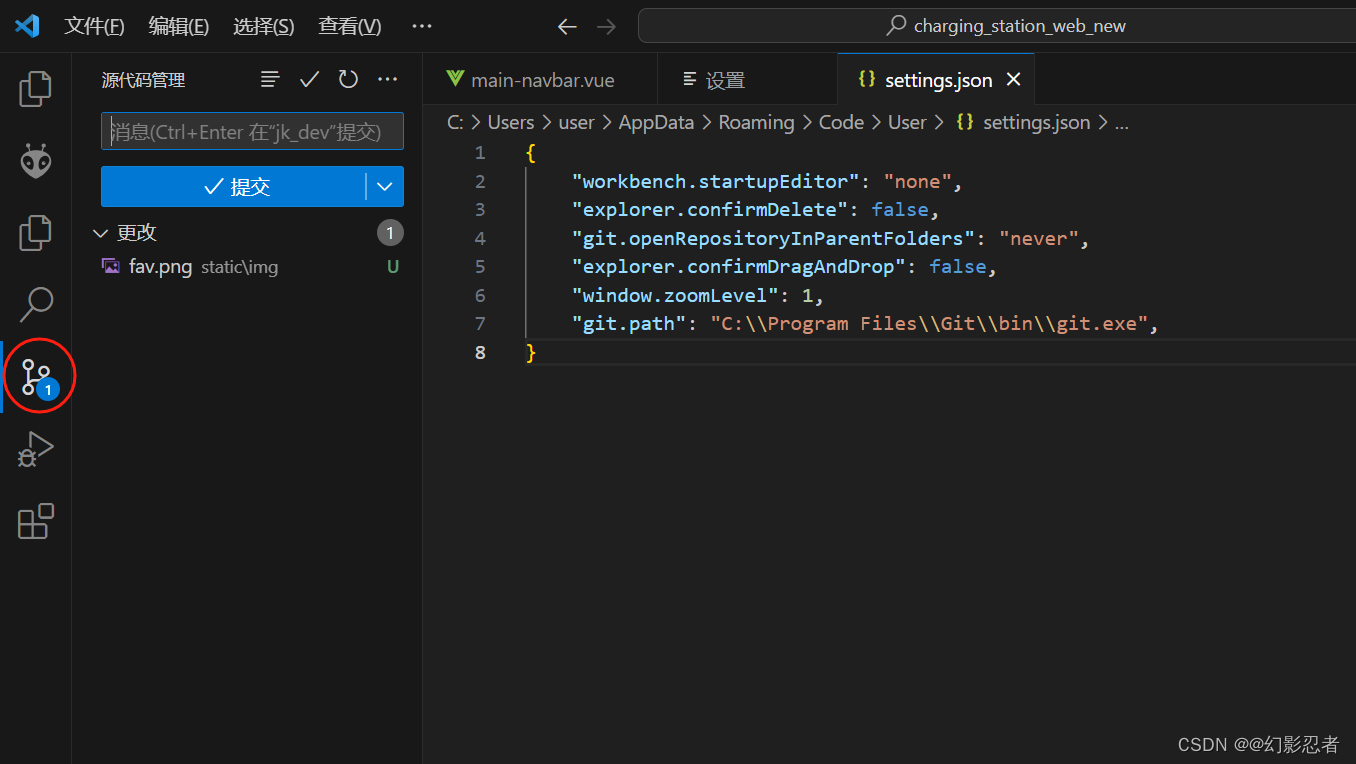Open the 选择(S) menu
Screen dimensions: 1356x764
[264, 27]
